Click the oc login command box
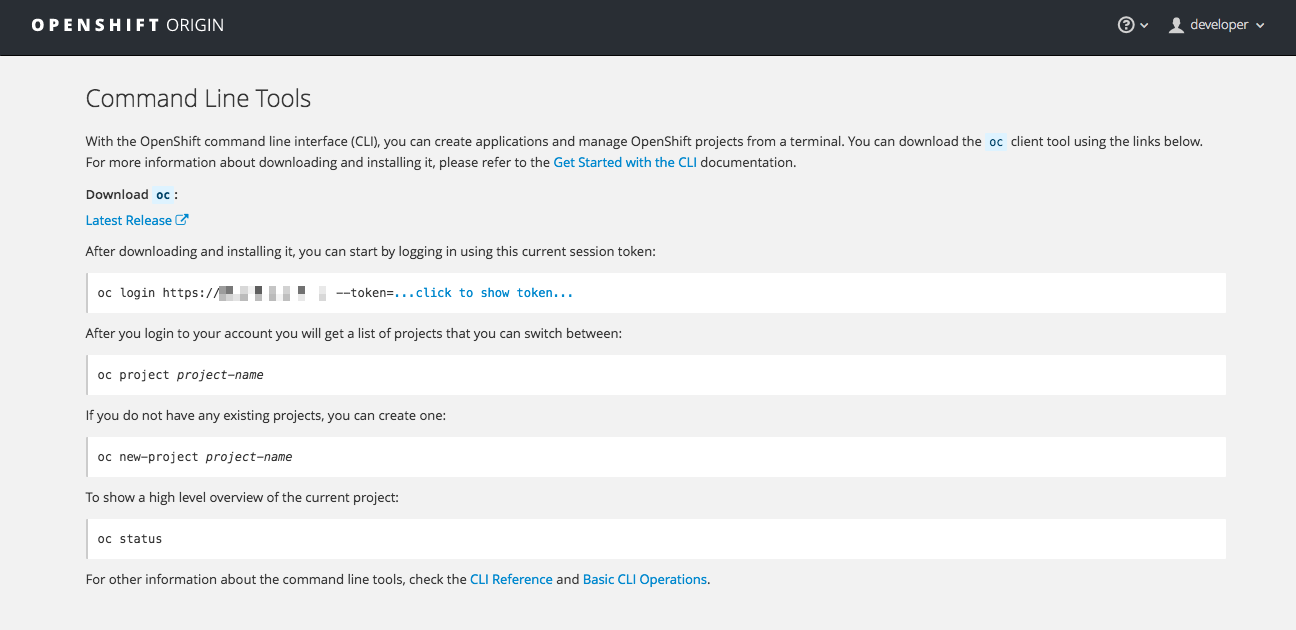This screenshot has height=630, width=1296. (x=656, y=293)
